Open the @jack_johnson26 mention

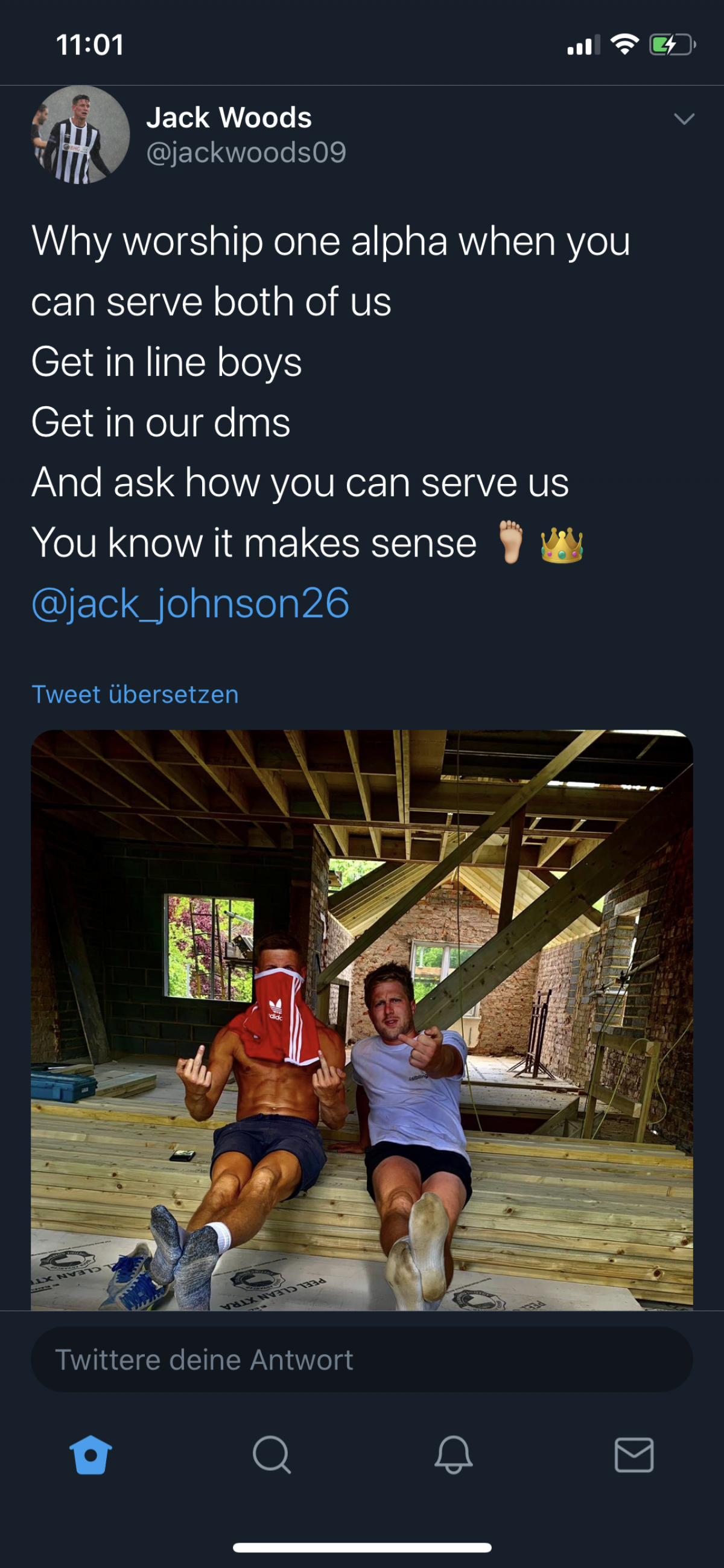coord(191,603)
